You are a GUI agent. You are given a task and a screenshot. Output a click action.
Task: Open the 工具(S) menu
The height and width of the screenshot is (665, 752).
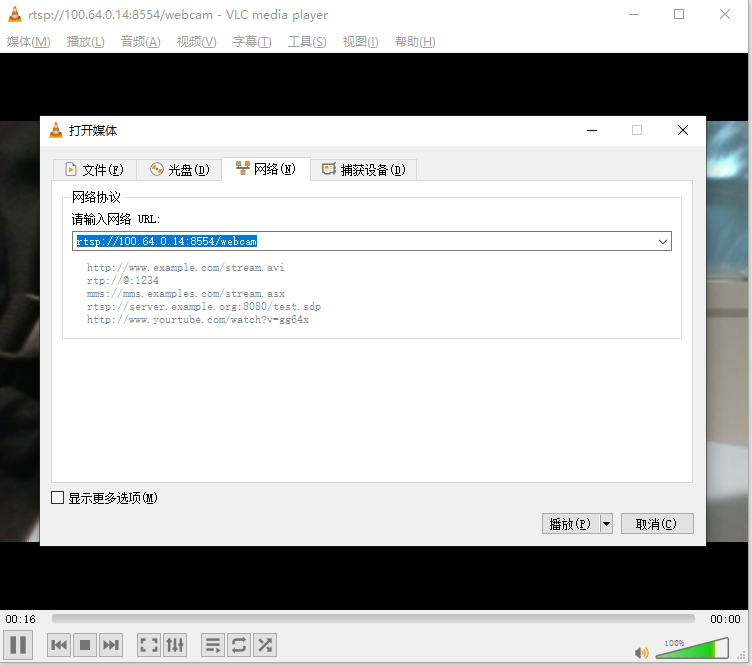click(x=307, y=42)
